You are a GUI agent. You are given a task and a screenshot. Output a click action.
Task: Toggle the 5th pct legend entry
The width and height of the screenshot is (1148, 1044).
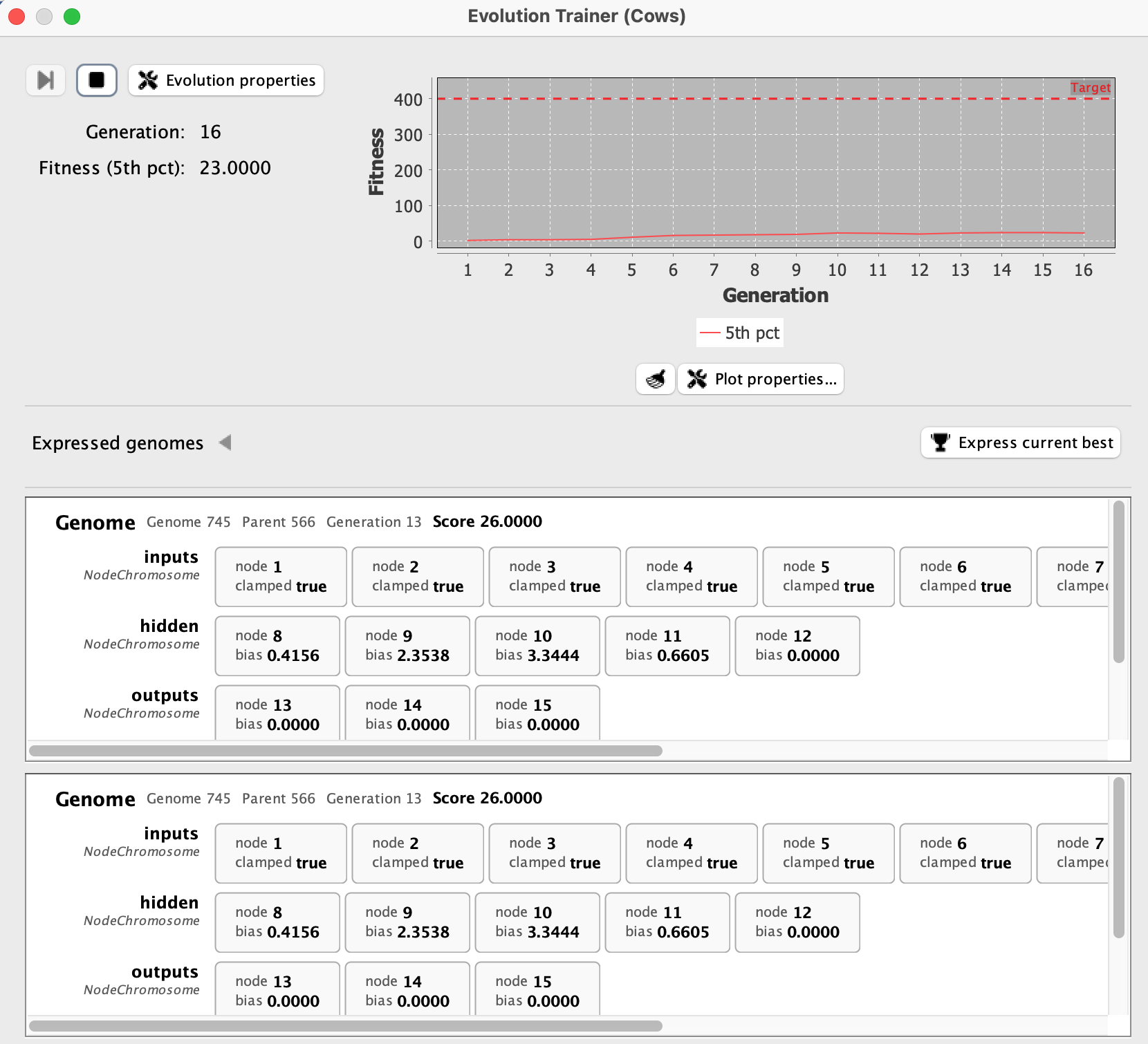[x=740, y=333]
